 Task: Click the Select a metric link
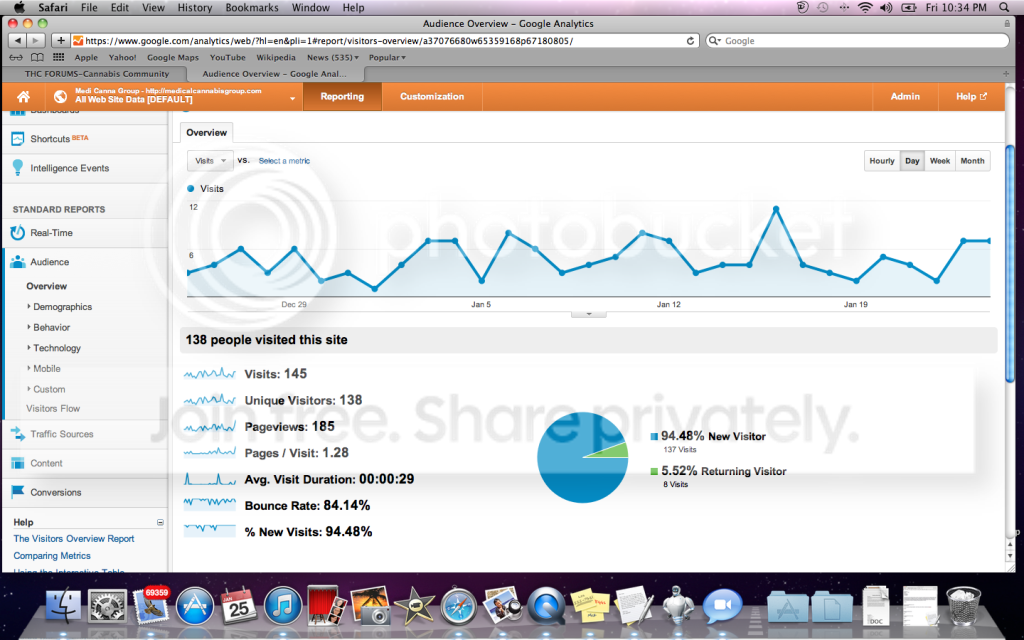[x=284, y=161]
